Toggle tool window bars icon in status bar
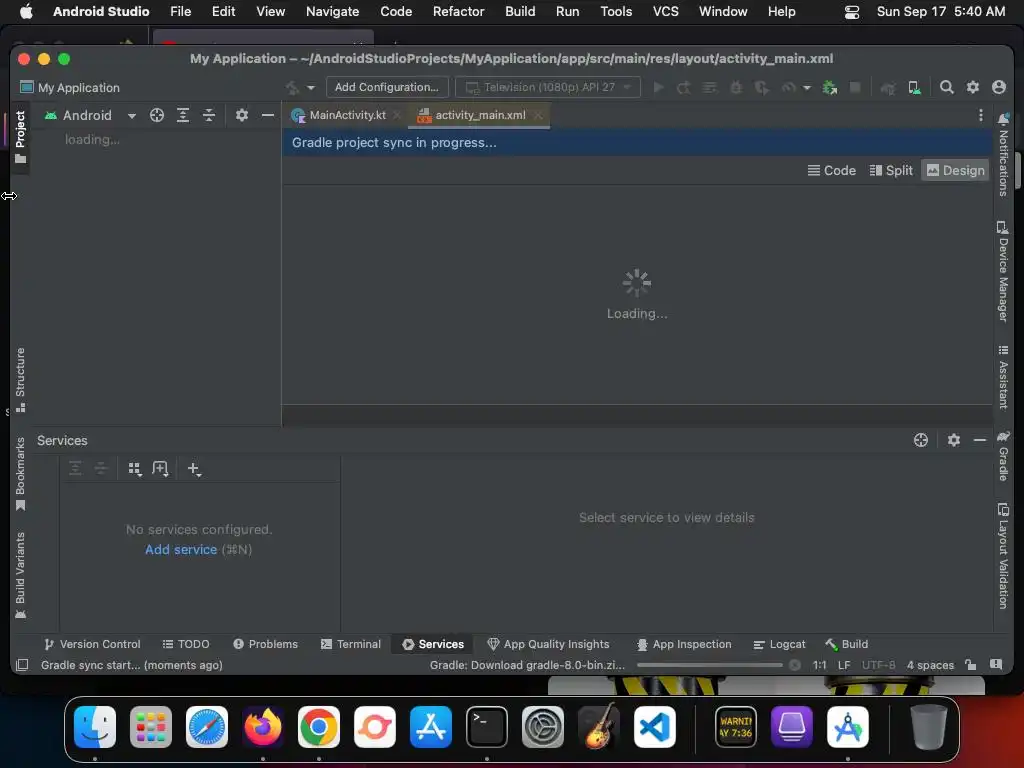 pos(22,665)
